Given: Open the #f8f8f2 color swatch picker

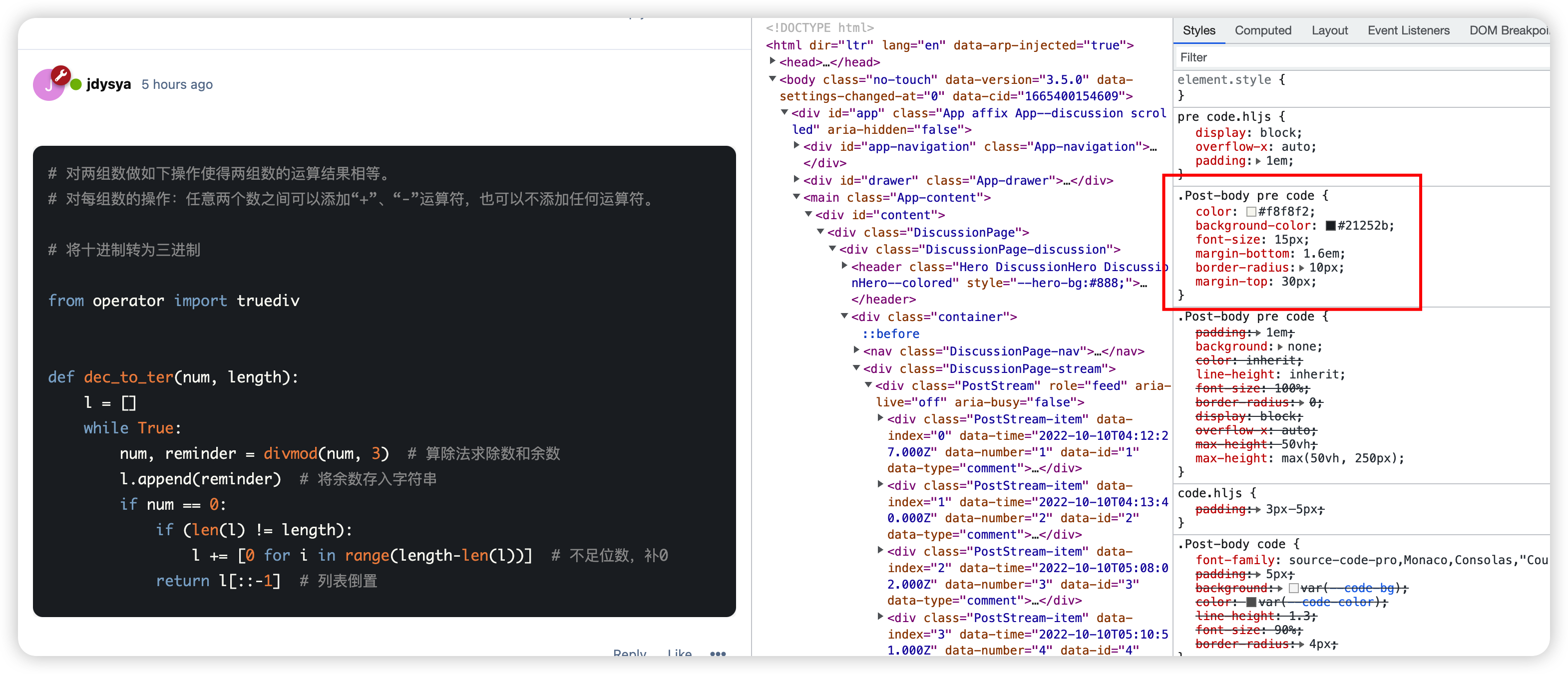Looking at the screenshot, I should click(1251, 212).
